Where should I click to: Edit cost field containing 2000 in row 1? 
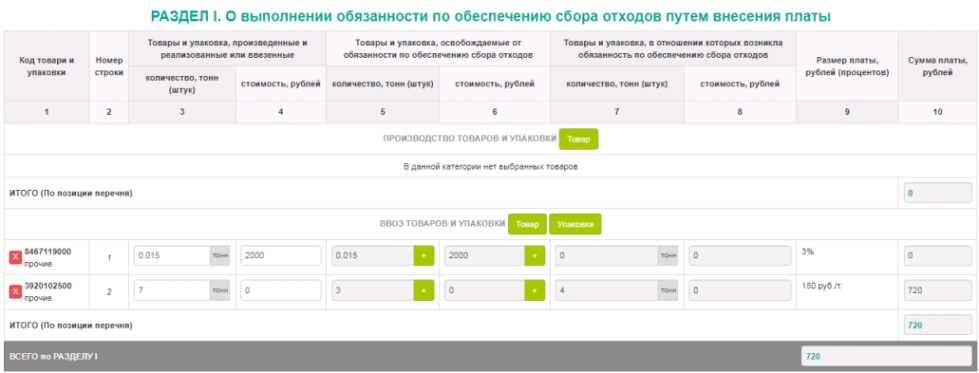tap(281, 256)
